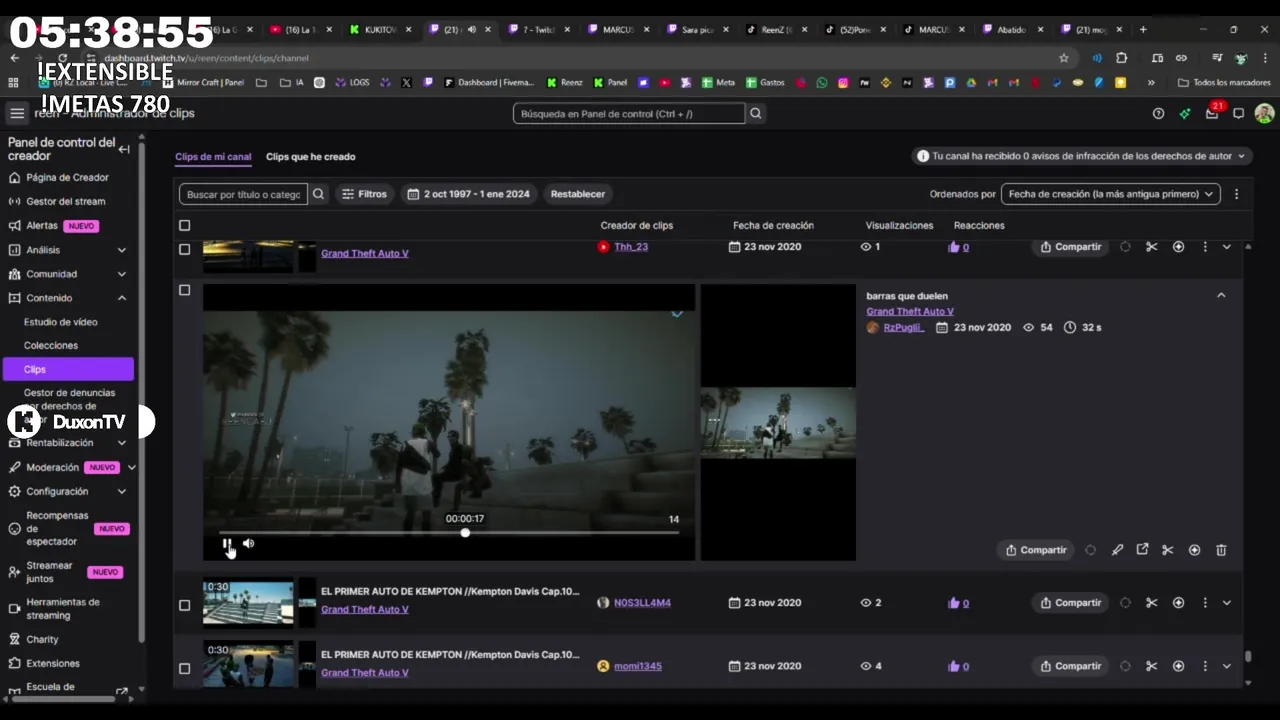The height and width of the screenshot is (720, 1280).
Task: Open Colecciones in sidebar
Action: click(x=51, y=345)
